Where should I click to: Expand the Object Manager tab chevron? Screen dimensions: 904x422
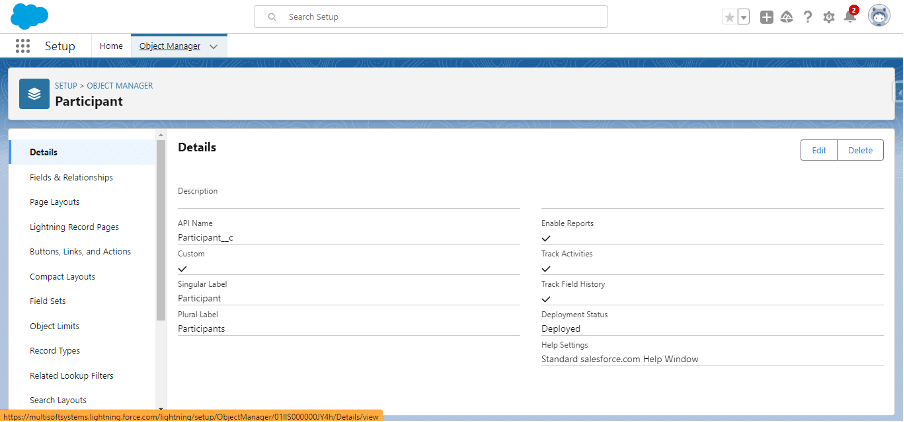213,47
